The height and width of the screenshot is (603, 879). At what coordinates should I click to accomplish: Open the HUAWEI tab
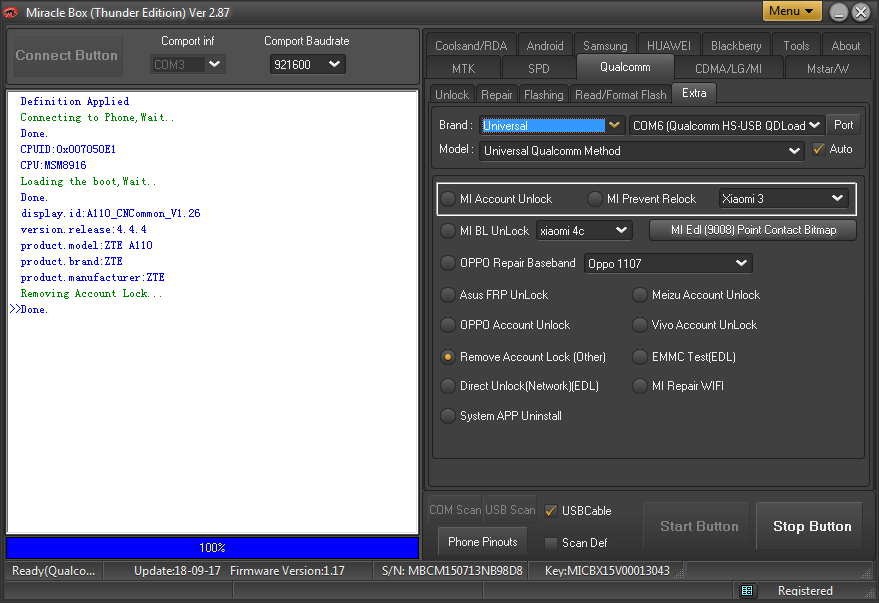point(669,46)
